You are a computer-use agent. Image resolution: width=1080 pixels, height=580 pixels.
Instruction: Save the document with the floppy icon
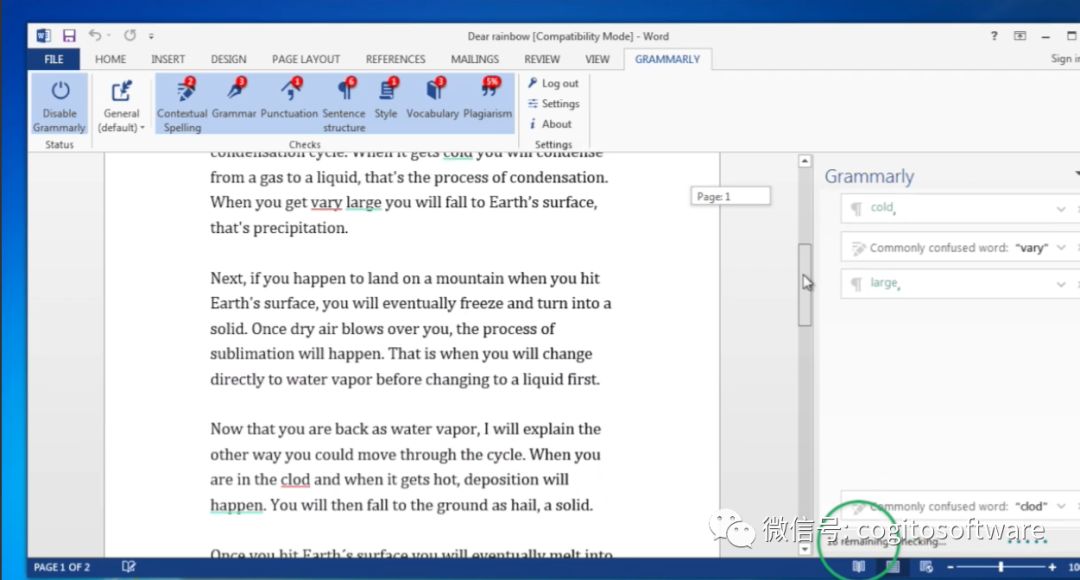(69, 36)
